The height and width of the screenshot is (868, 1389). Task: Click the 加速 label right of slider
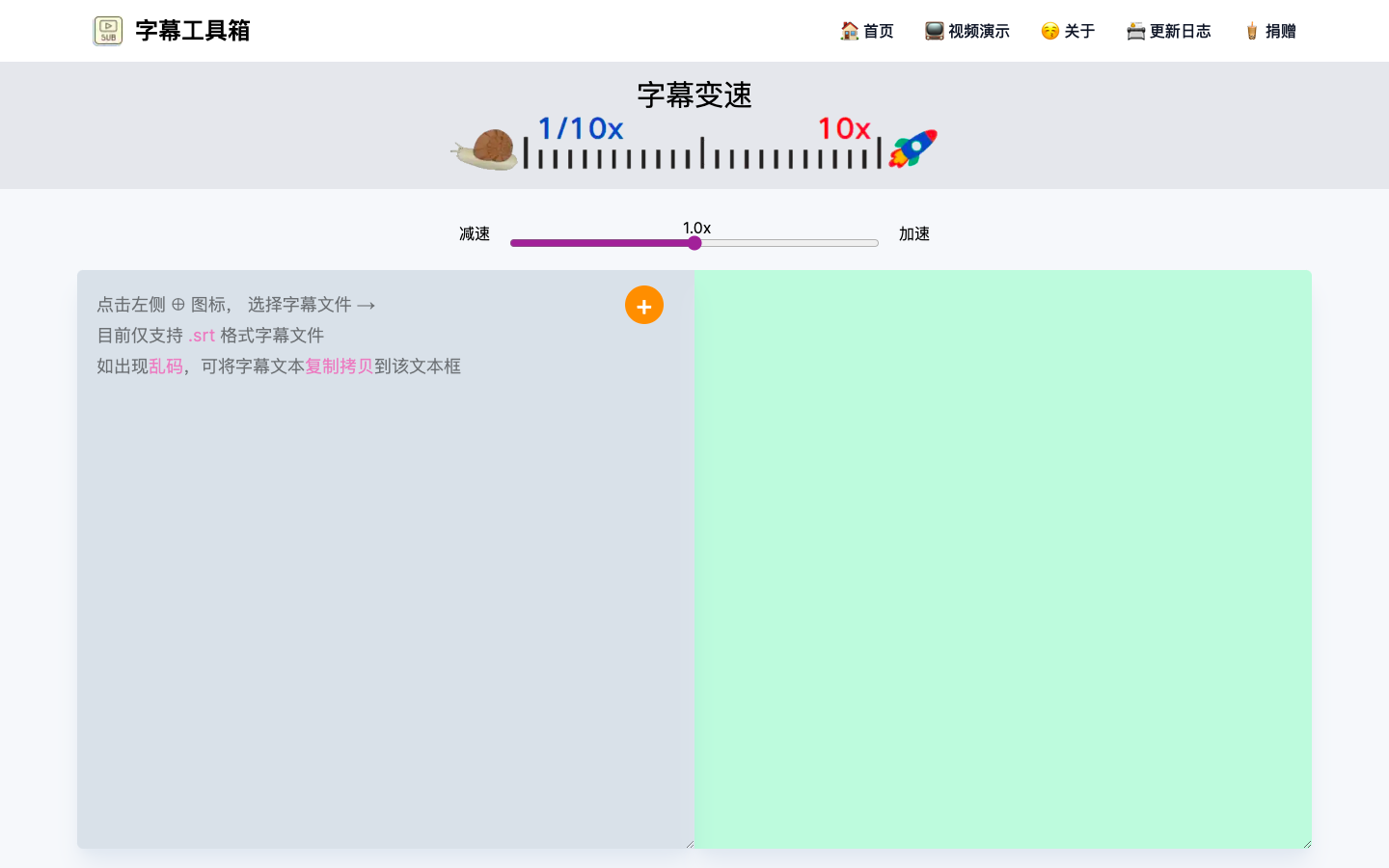pos(913,233)
